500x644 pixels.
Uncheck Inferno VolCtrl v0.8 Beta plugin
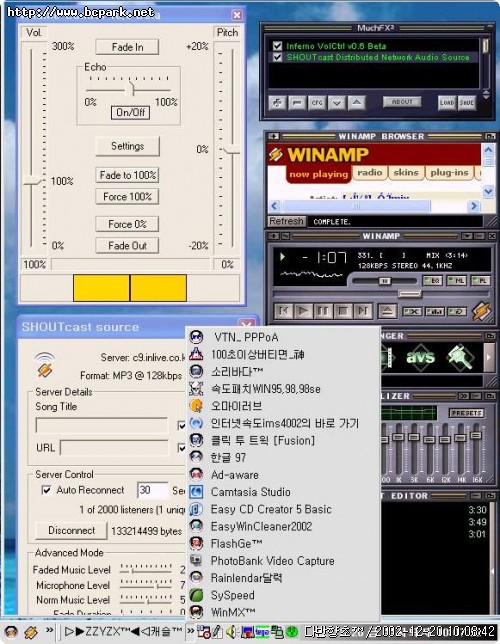[277, 46]
